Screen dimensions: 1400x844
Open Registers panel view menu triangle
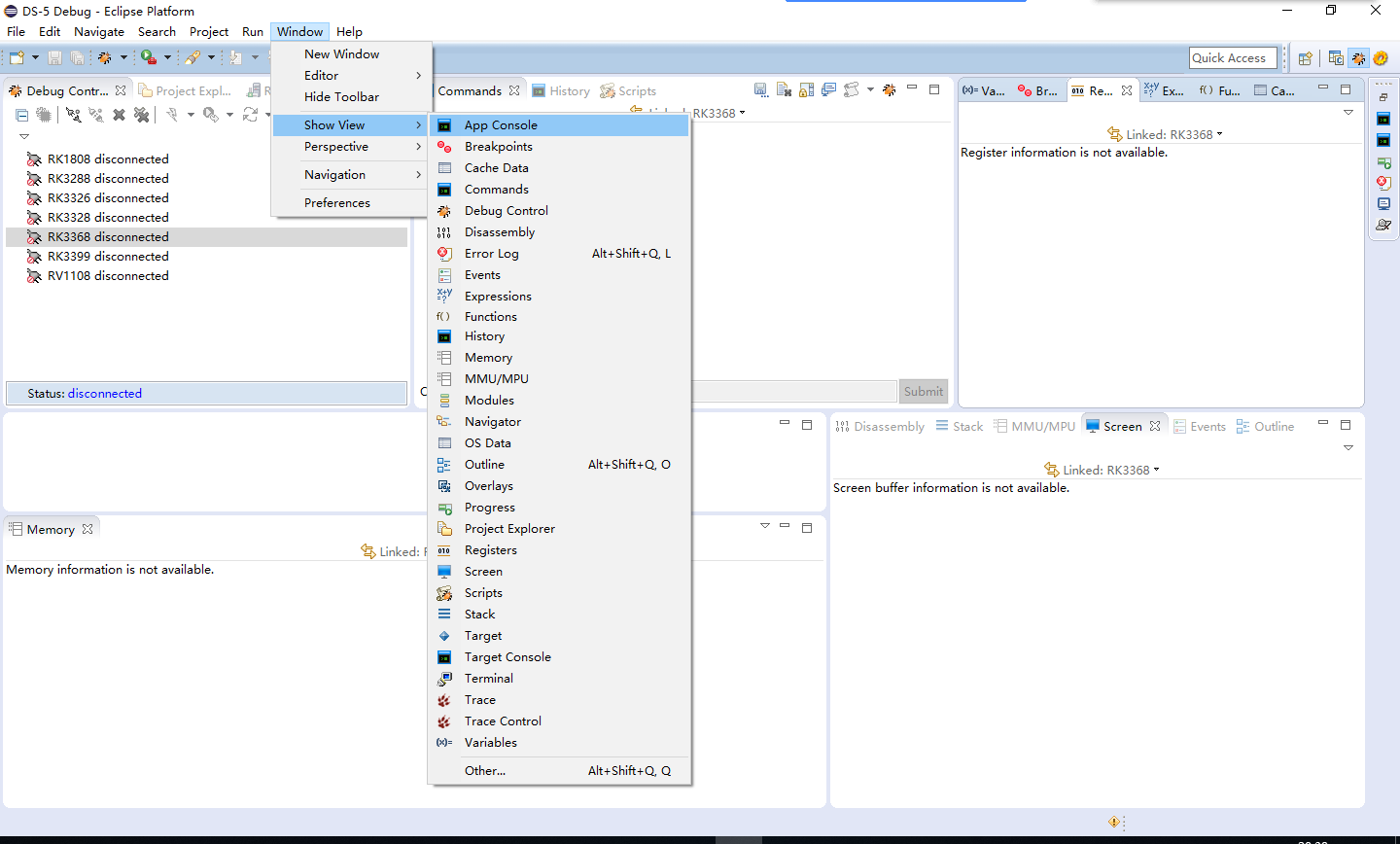(x=1348, y=113)
